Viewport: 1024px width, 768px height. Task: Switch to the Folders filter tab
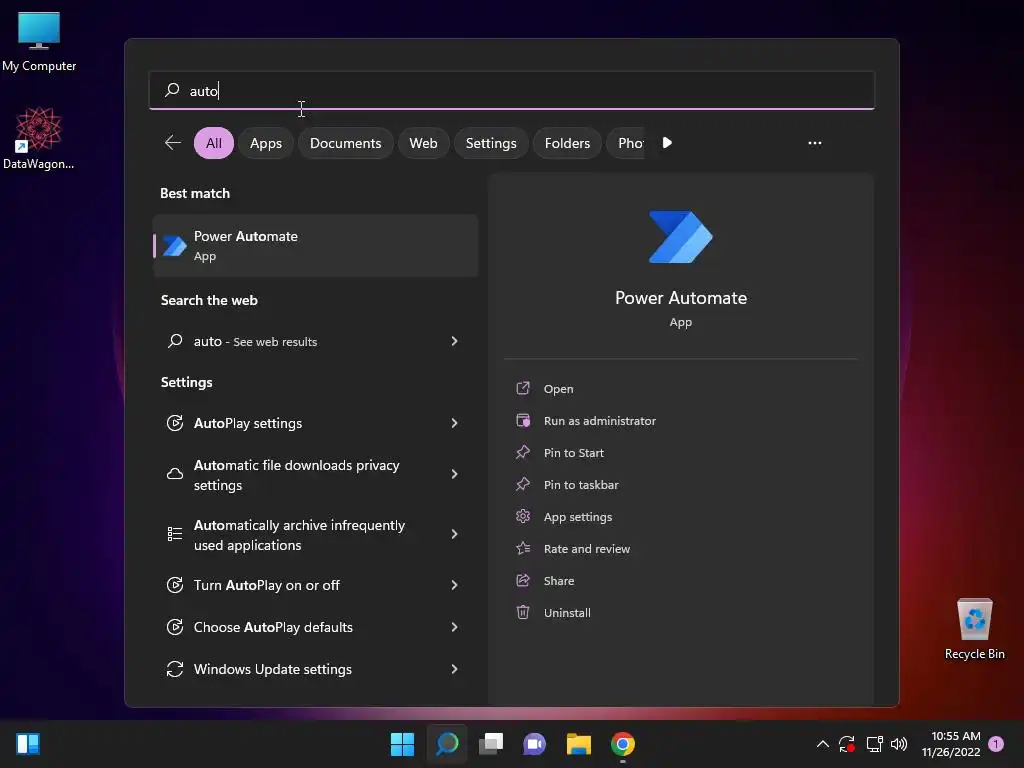(567, 143)
